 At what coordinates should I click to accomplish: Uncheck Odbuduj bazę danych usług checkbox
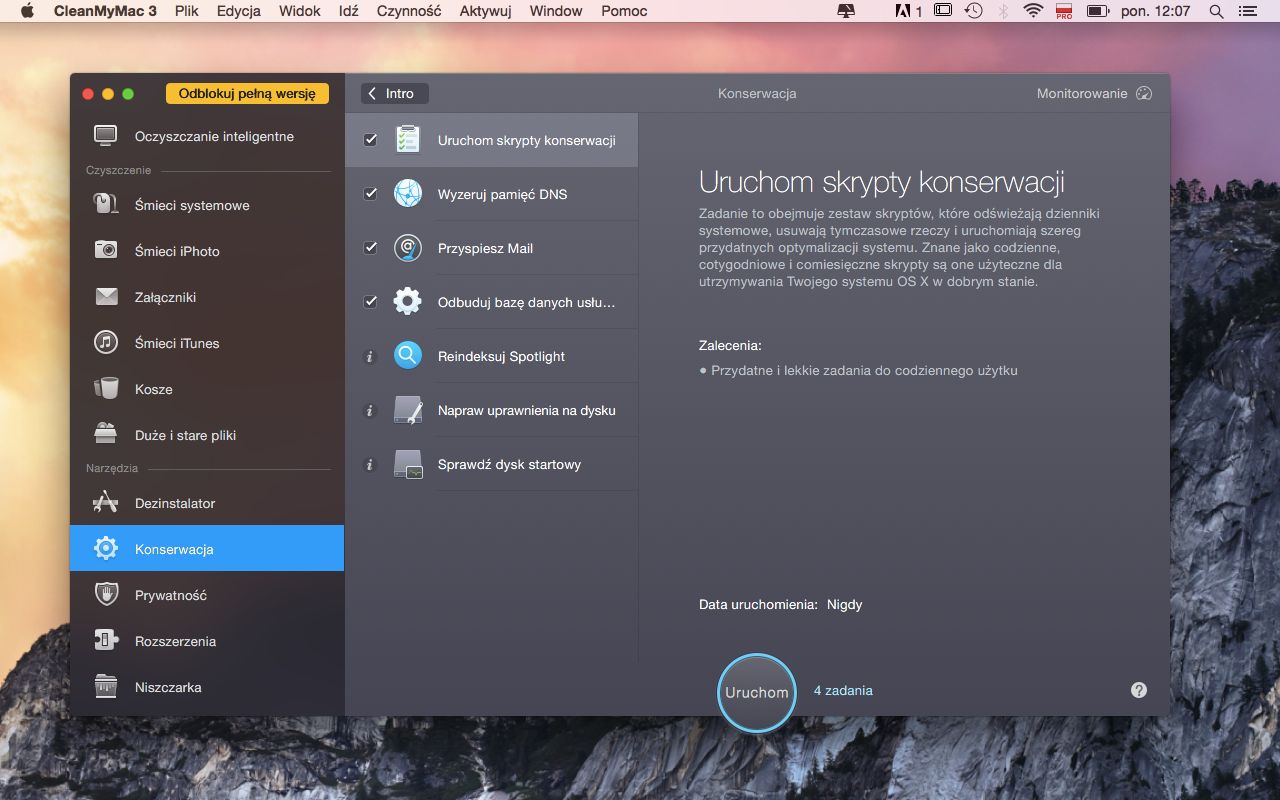click(x=370, y=302)
